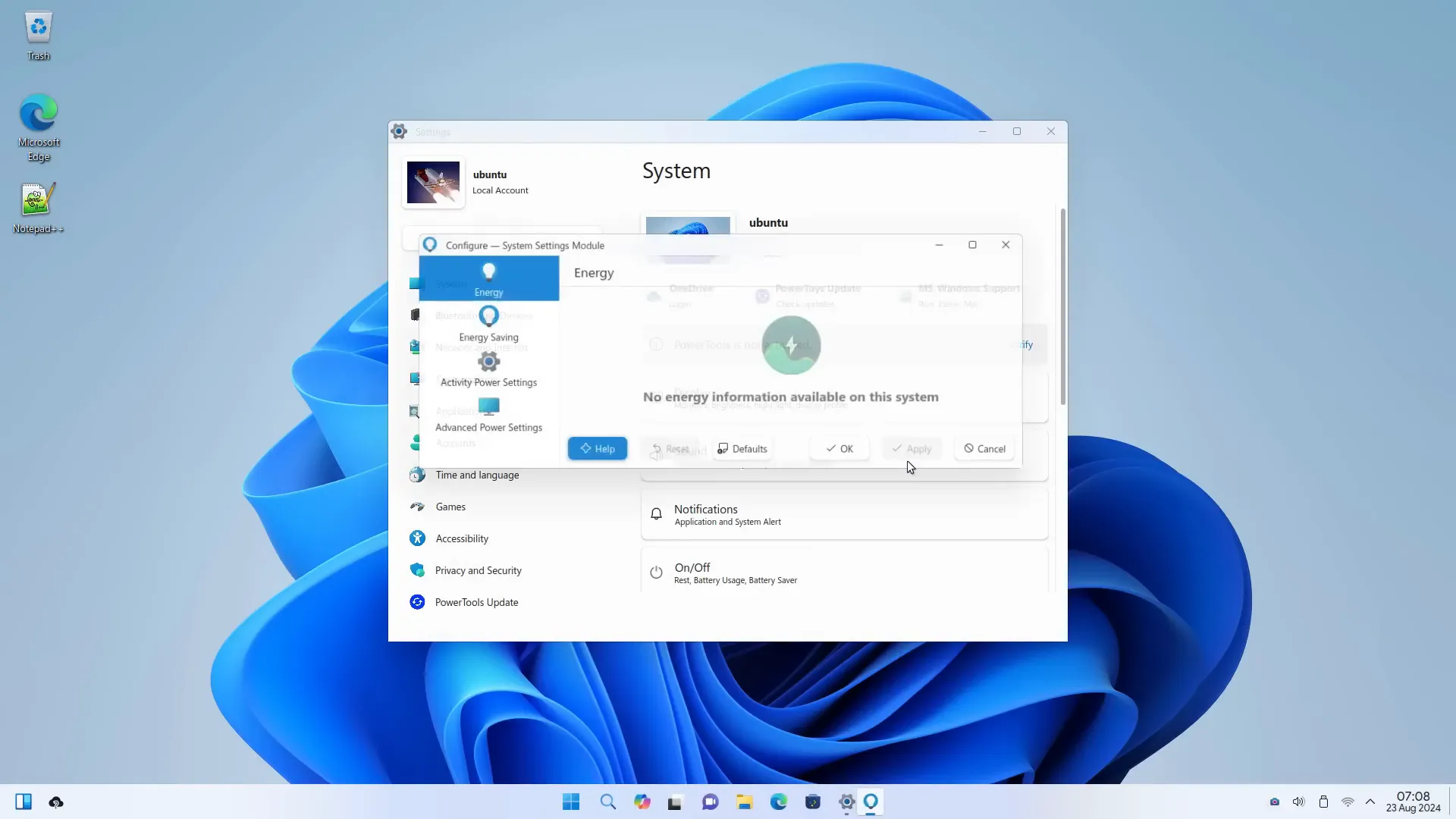
Task: Open File Explorer from taskbar
Action: [x=745, y=802]
